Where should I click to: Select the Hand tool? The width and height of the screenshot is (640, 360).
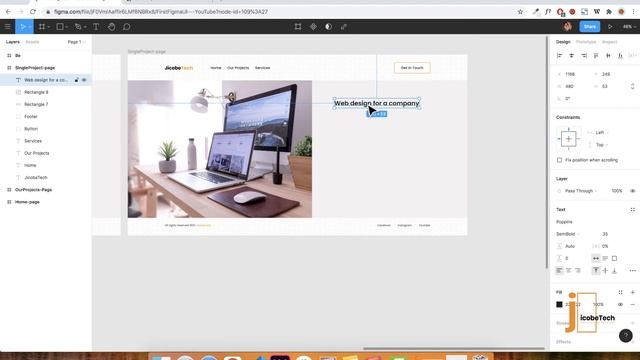click(111, 27)
